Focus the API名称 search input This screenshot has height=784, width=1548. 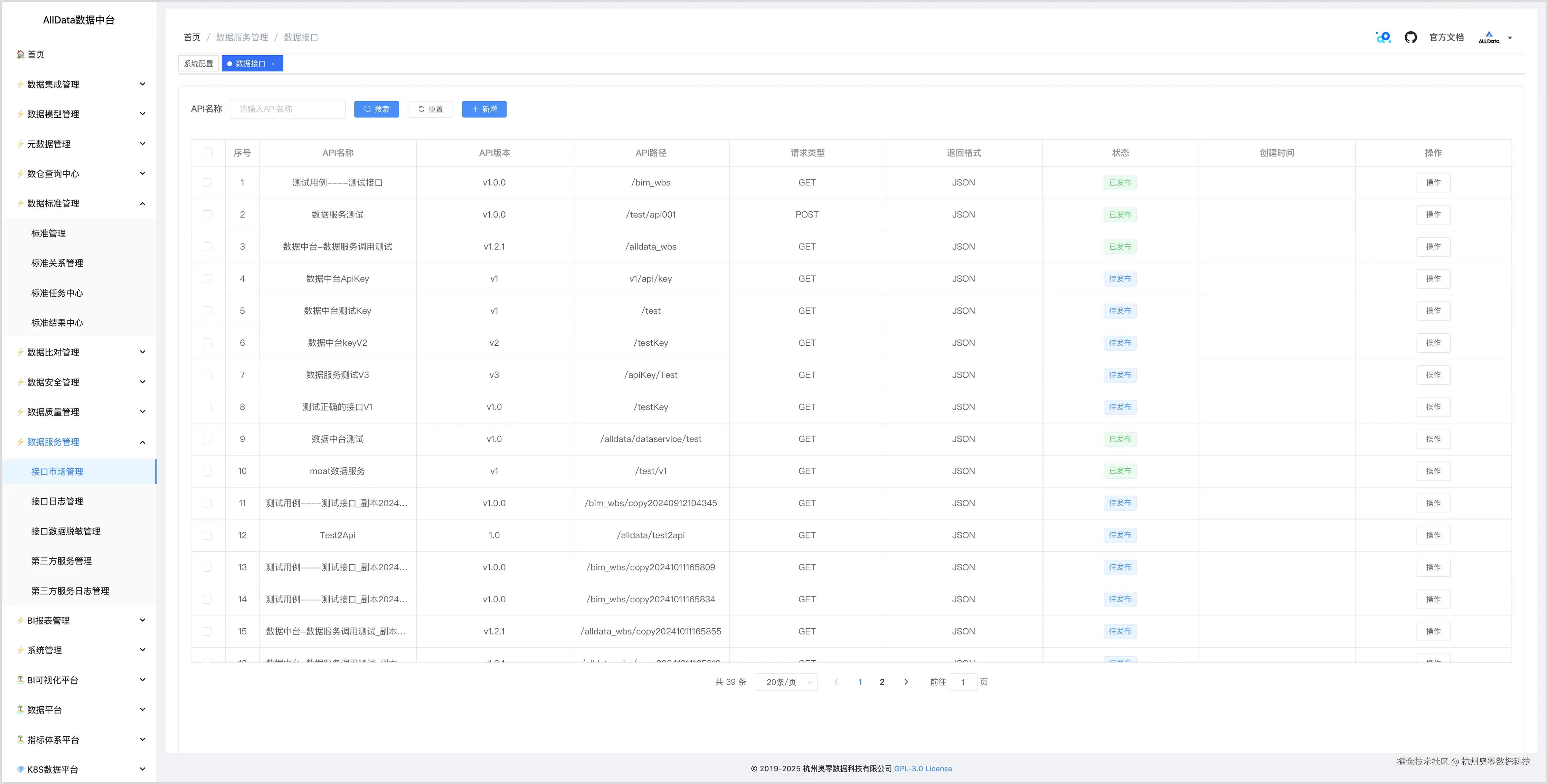(287, 109)
